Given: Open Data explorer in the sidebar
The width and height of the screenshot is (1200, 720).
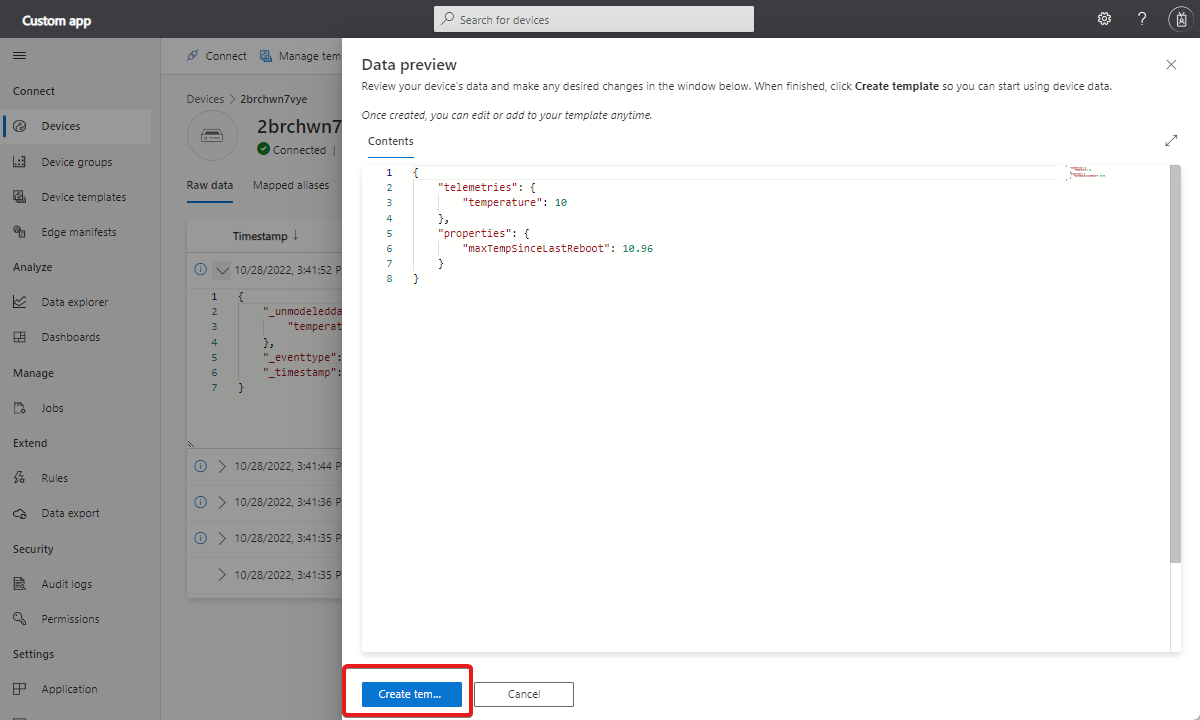Looking at the screenshot, I should 77,302.
